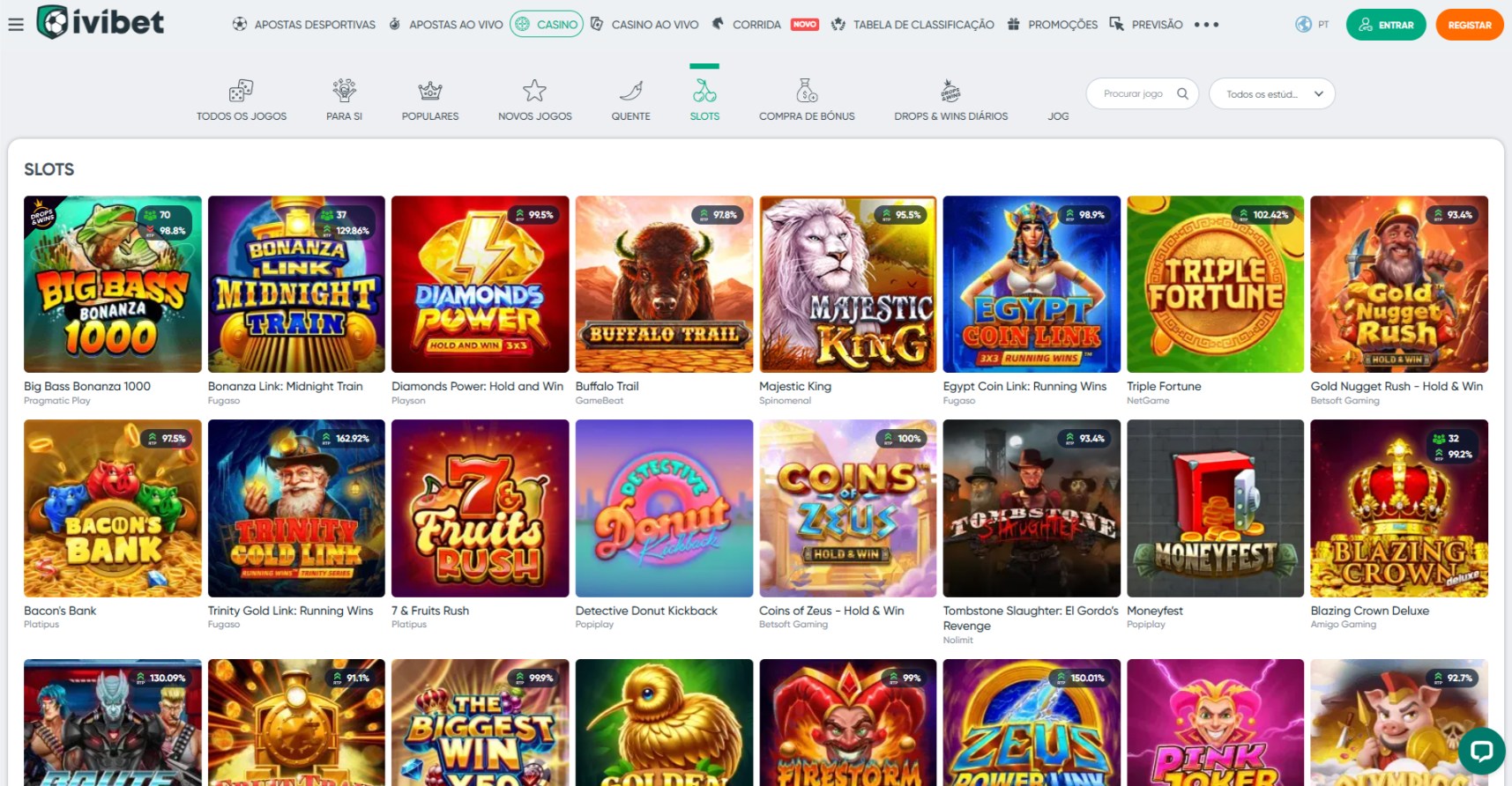Open Casino ao Vivo
The width and height of the screenshot is (1512, 786).
click(x=644, y=25)
